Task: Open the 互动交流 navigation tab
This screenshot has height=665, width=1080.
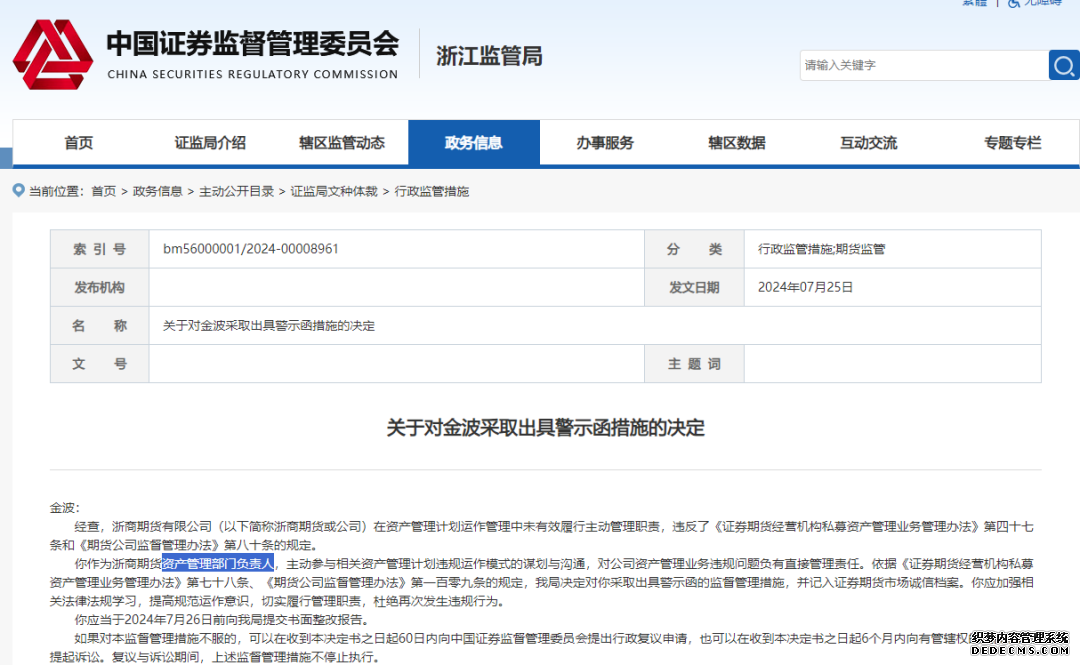Action: click(869, 143)
